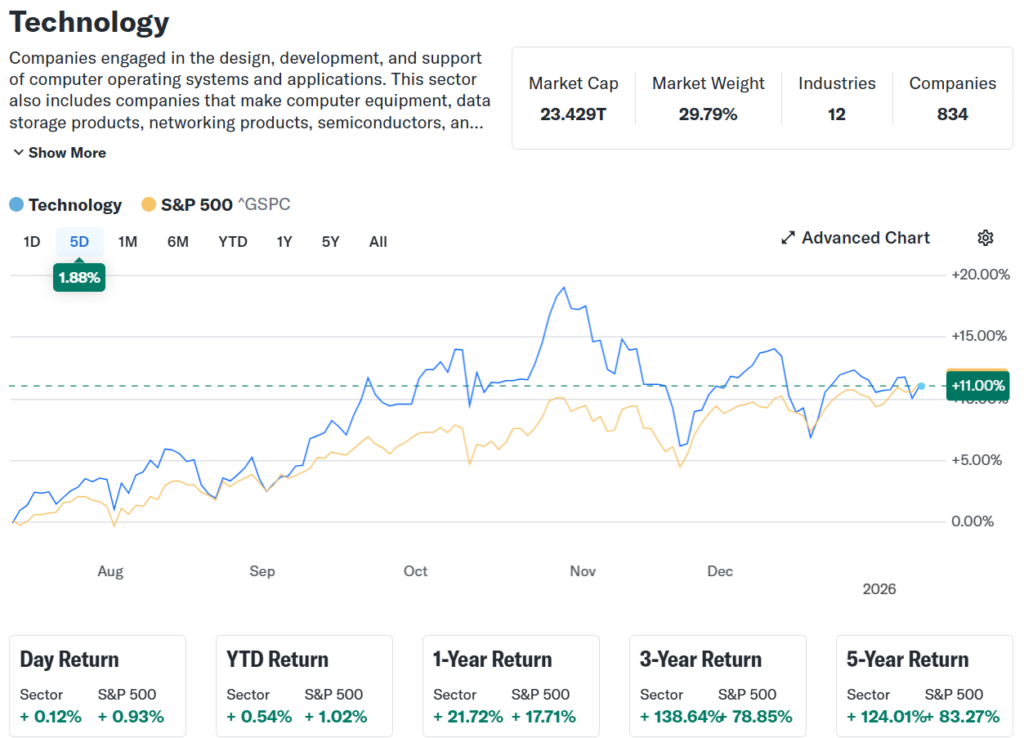The height and width of the screenshot is (738, 1024).
Task: Open the Advanced Chart link
Action: 865,238
